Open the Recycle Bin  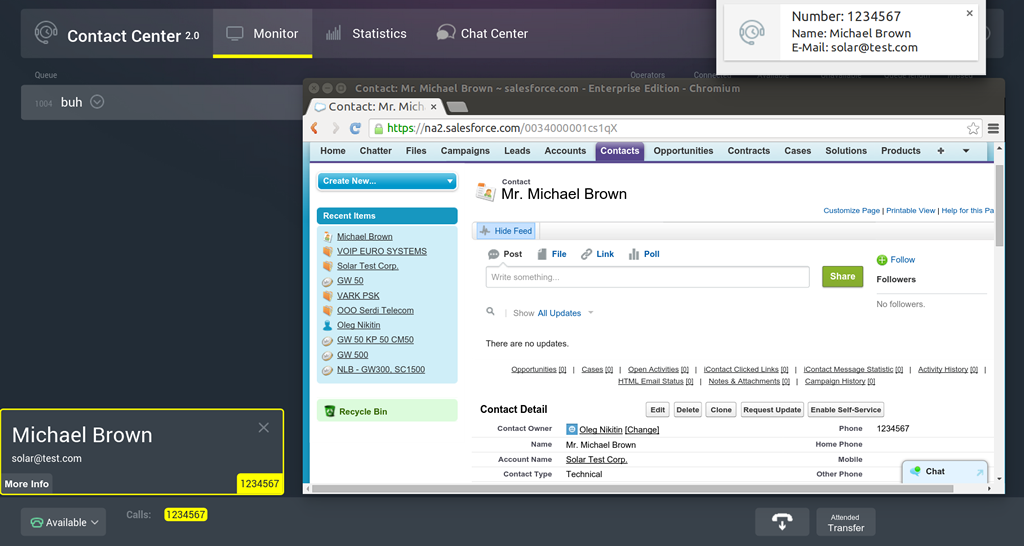(363, 411)
